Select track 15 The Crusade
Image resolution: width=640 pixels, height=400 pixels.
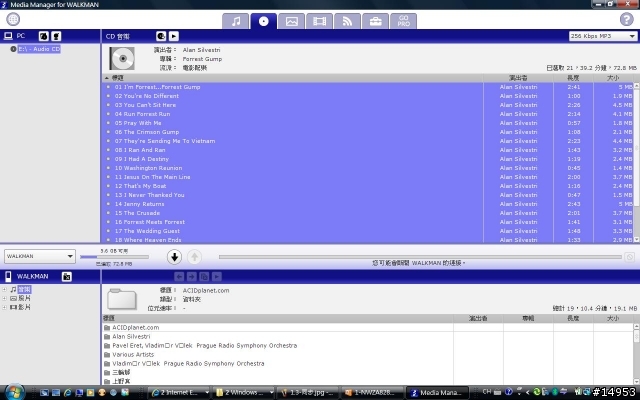(x=367, y=213)
